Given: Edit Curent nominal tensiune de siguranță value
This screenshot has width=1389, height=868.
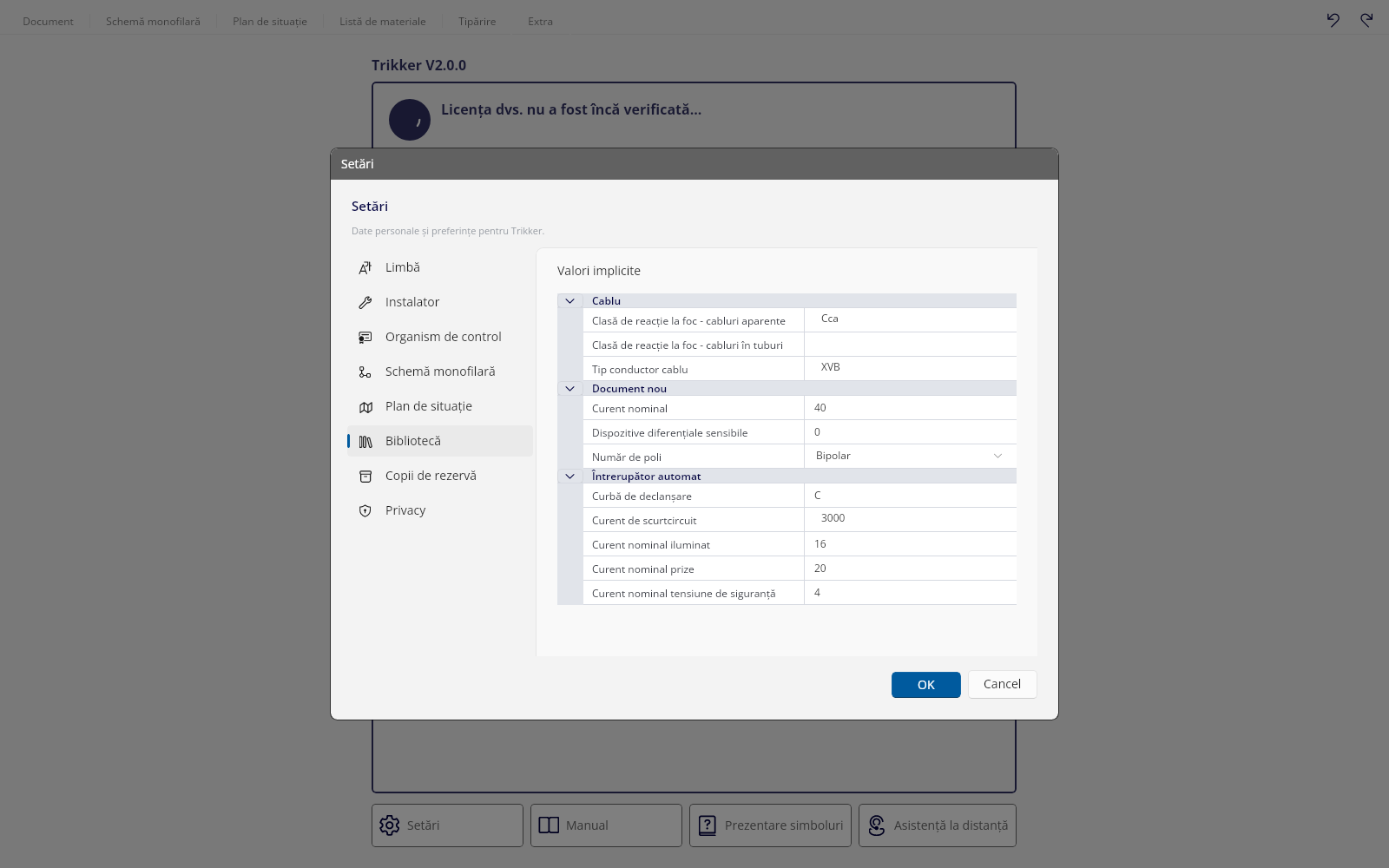Looking at the screenshot, I should coord(910,592).
